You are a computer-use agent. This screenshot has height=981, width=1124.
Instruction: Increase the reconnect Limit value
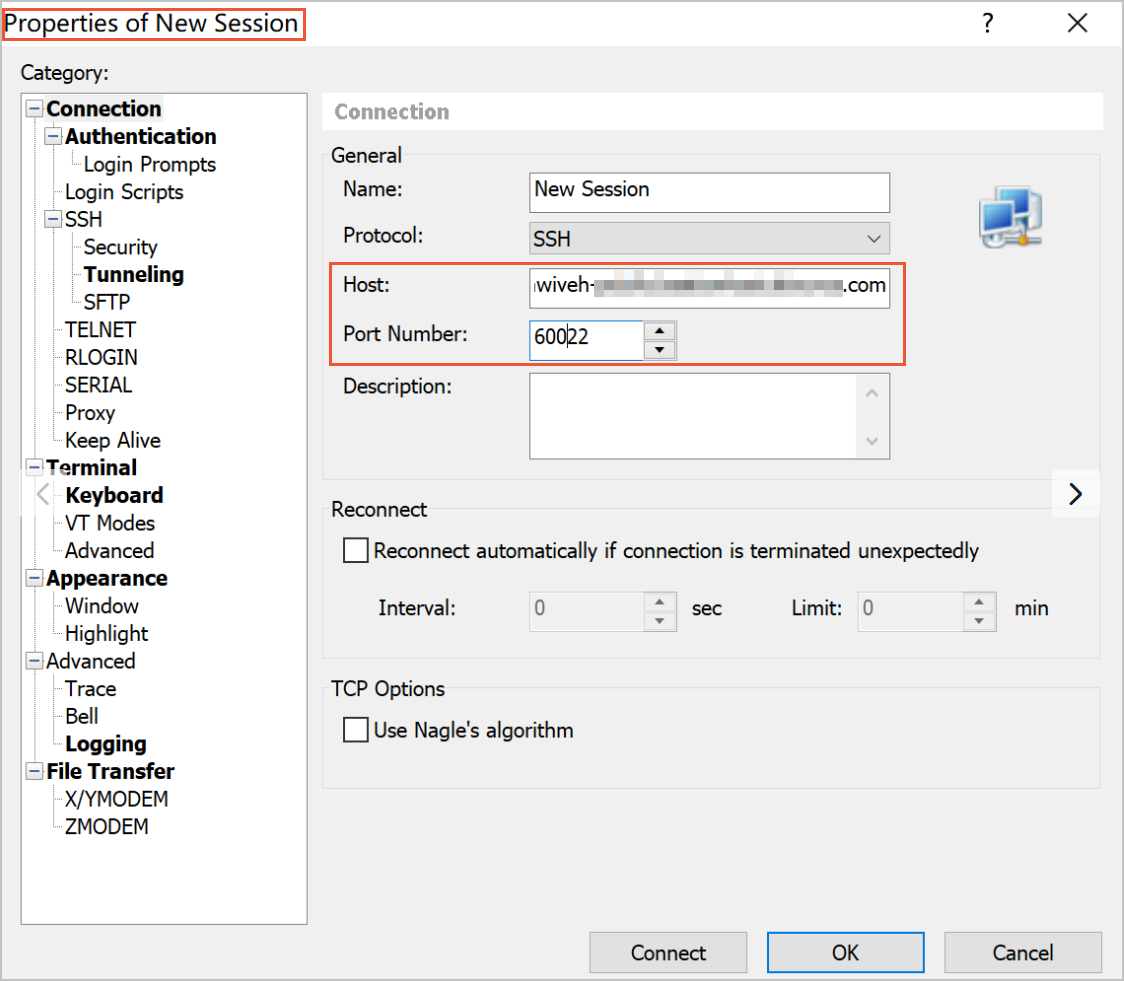(979, 601)
